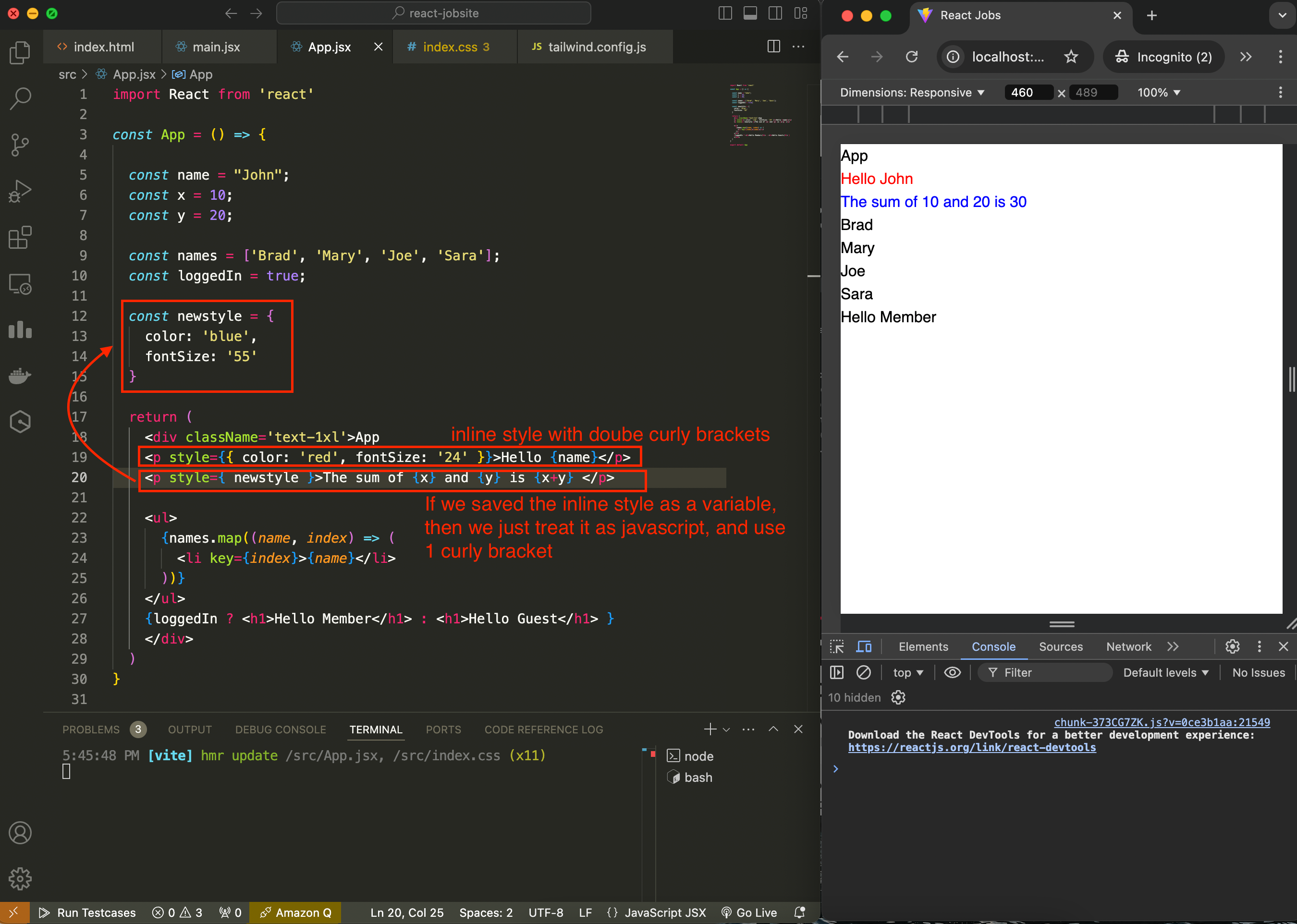Open Chrome tab search dropdown arrow

[1282, 15]
